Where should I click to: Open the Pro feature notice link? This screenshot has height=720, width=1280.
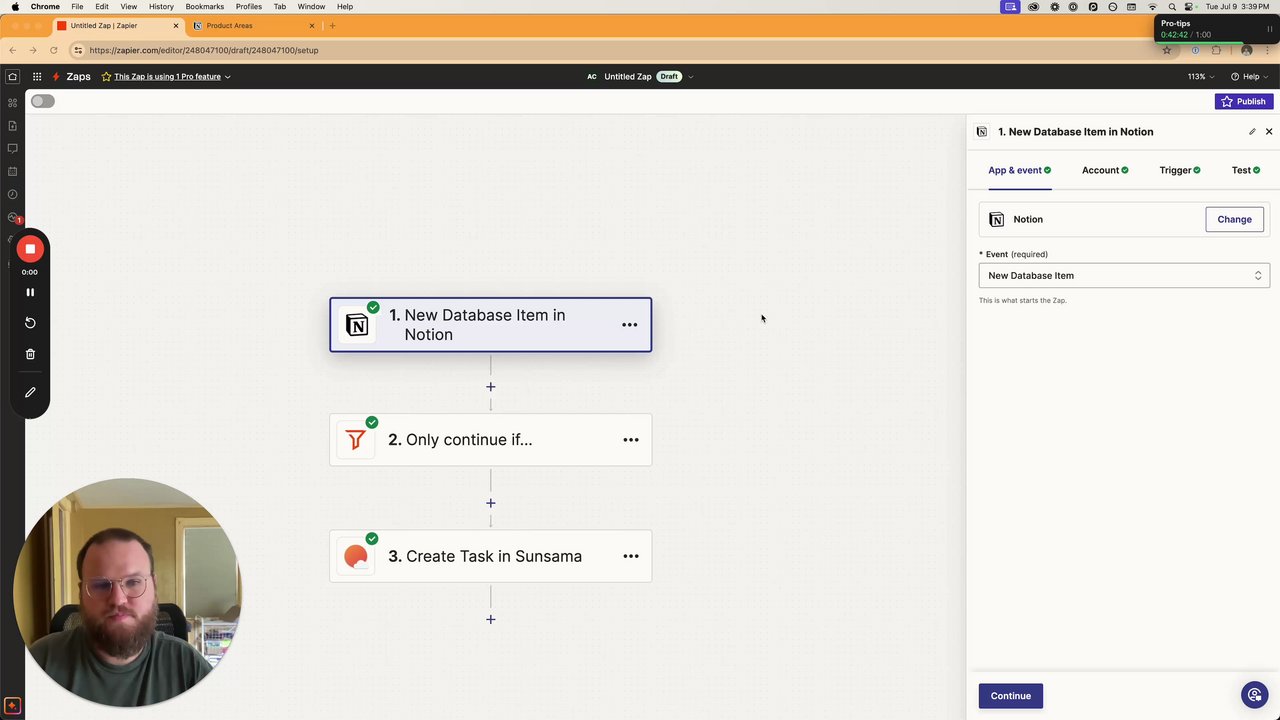(166, 76)
